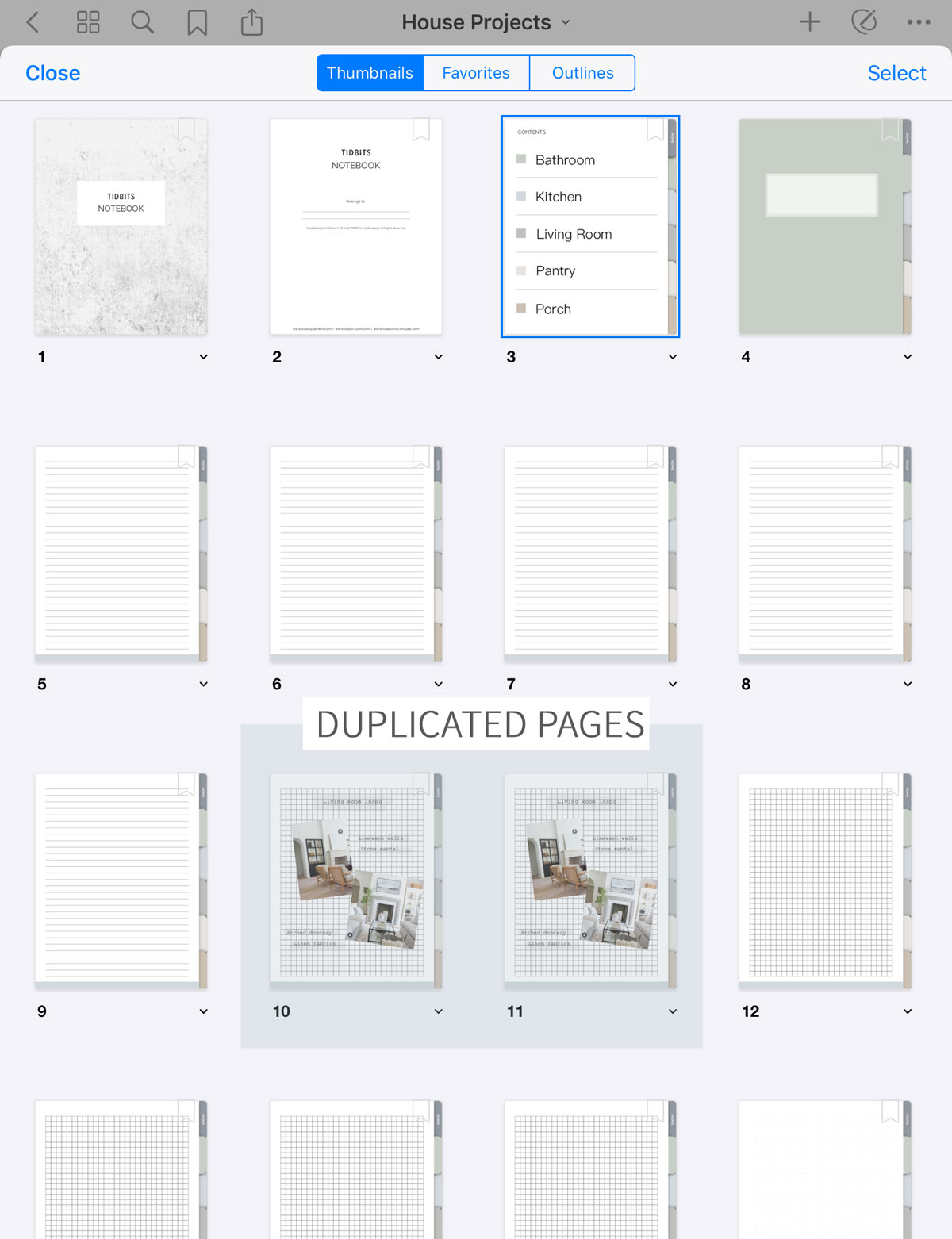This screenshot has height=1239, width=952.
Task: Share the notebook using the export icon
Action: click(251, 22)
